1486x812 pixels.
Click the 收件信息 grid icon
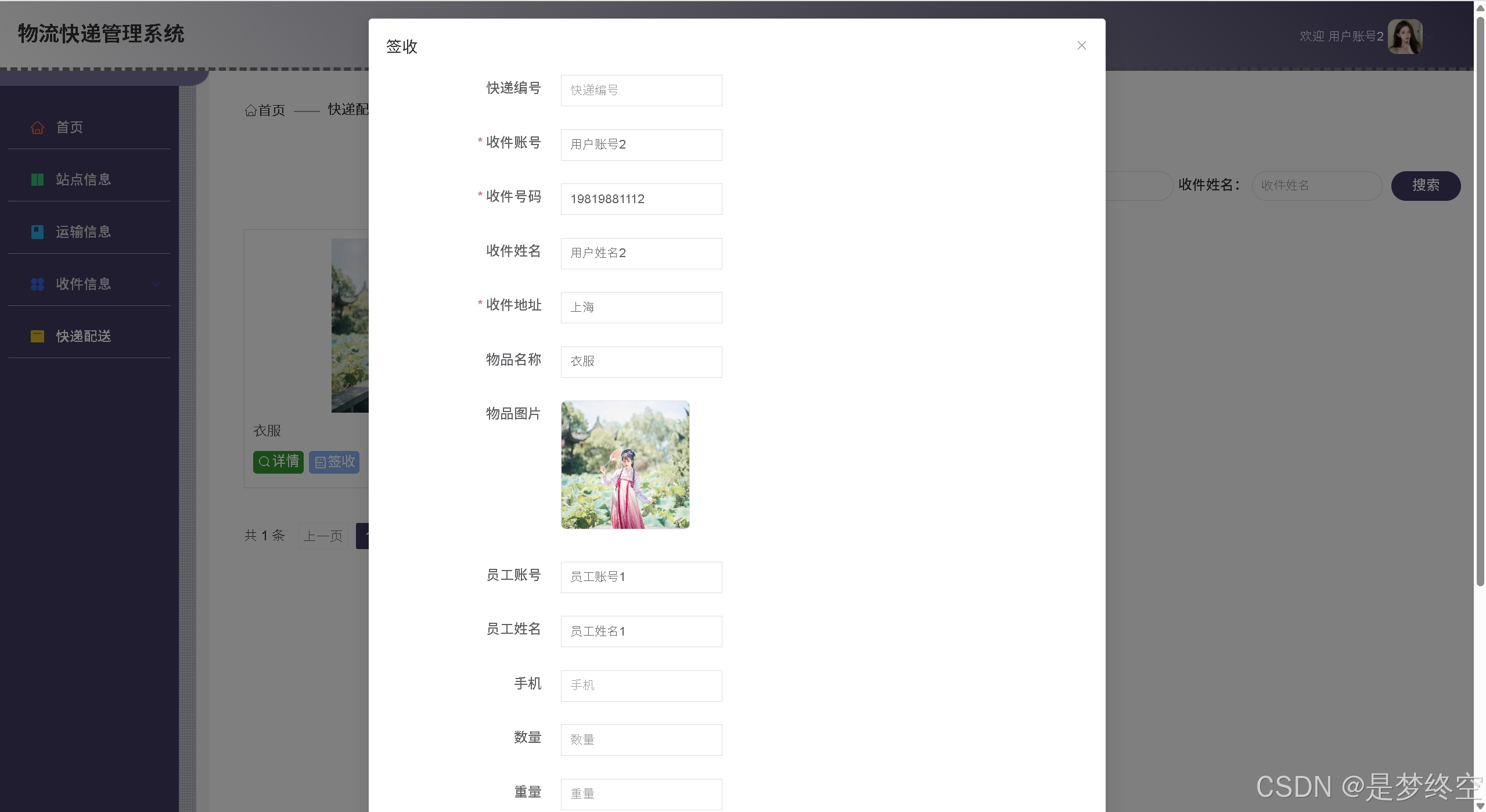[37, 284]
